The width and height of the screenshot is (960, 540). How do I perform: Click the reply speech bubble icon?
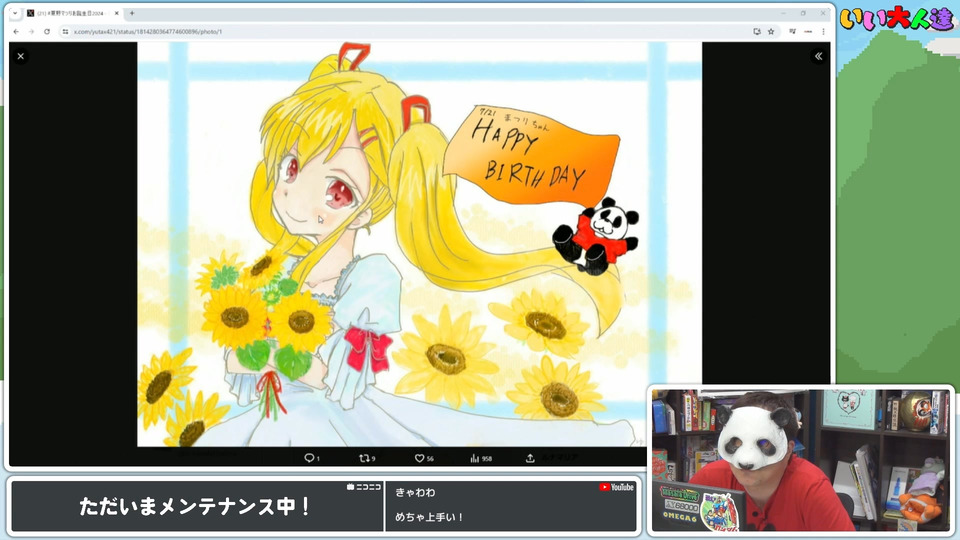309,458
